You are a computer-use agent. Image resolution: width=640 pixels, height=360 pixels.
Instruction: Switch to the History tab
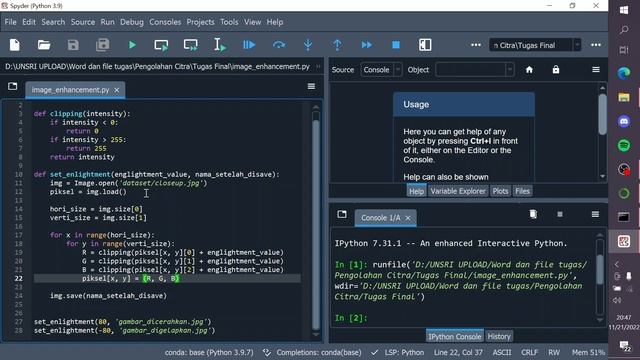[x=499, y=336]
